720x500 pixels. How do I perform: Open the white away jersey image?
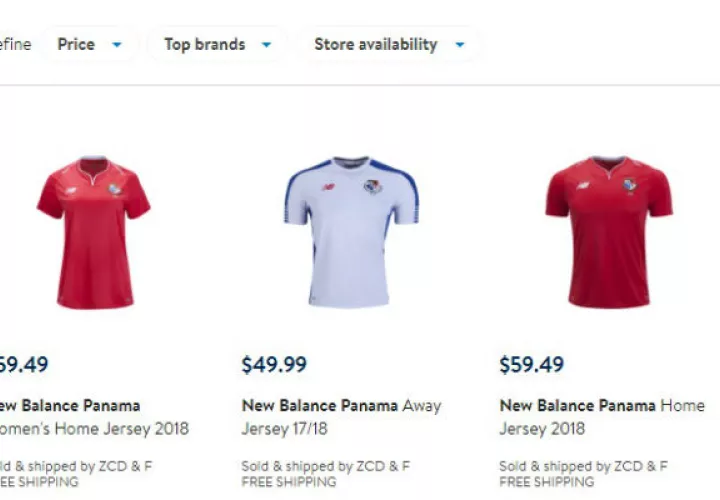351,232
